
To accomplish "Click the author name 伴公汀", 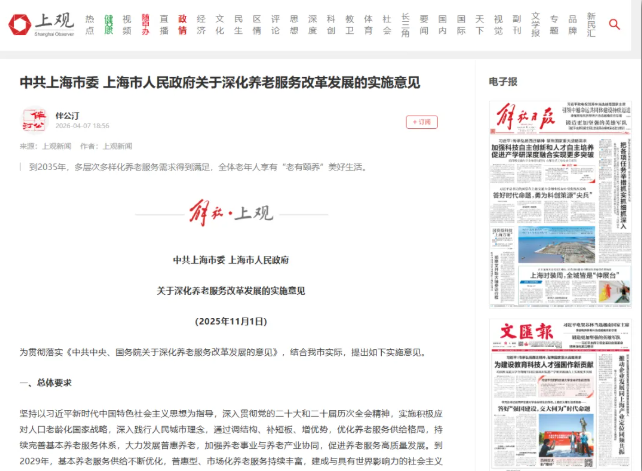I will (67, 115).
